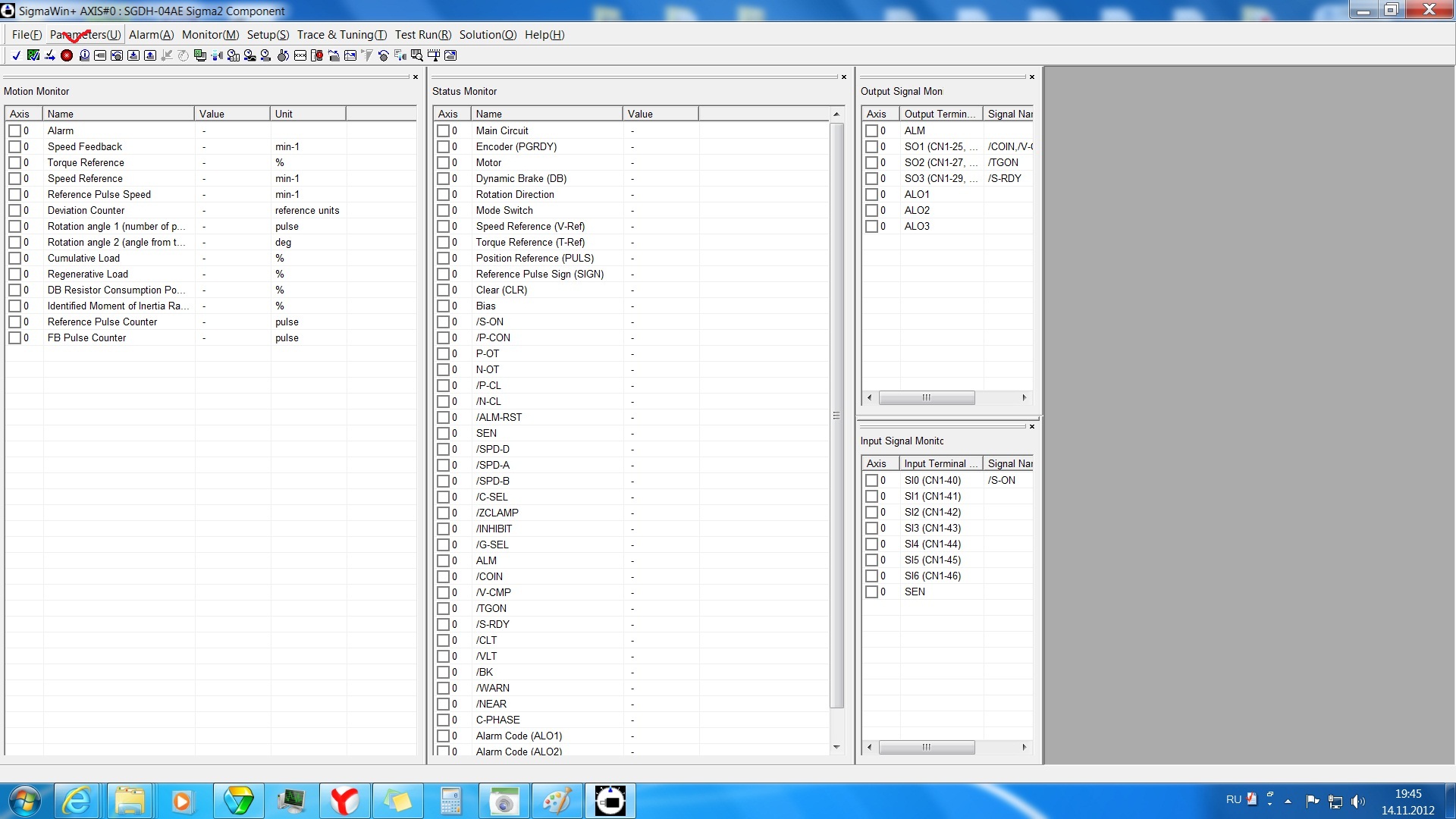Click the red circle toolbar icon
The height and width of the screenshot is (819, 1456).
[67, 55]
